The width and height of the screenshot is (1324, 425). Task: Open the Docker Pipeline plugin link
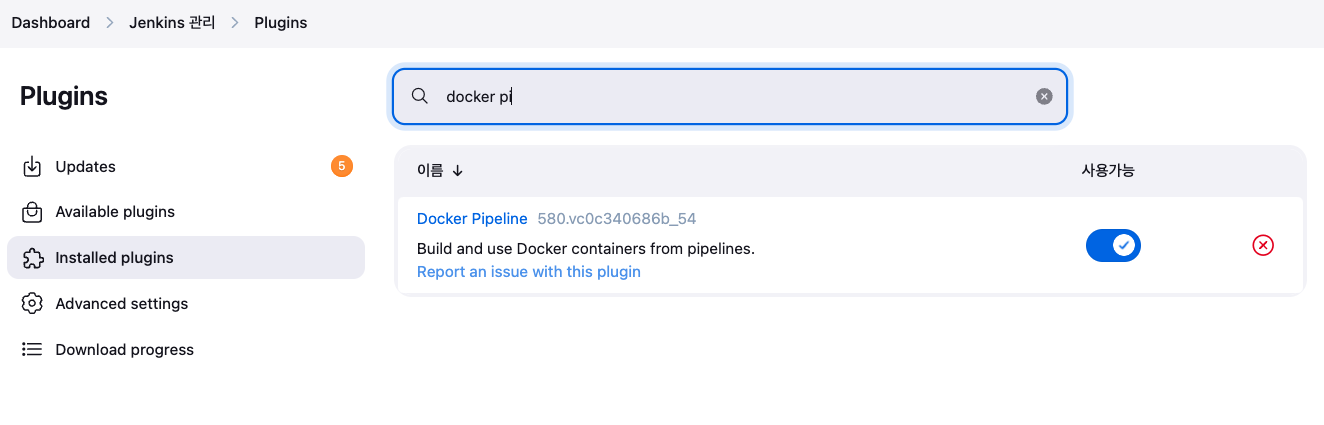coord(472,219)
